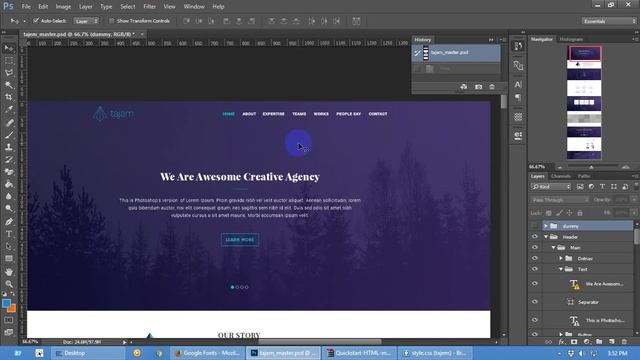Create a new group in Layers panel
The height and width of the screenshot is (360, 640).
tap(599, 342)
